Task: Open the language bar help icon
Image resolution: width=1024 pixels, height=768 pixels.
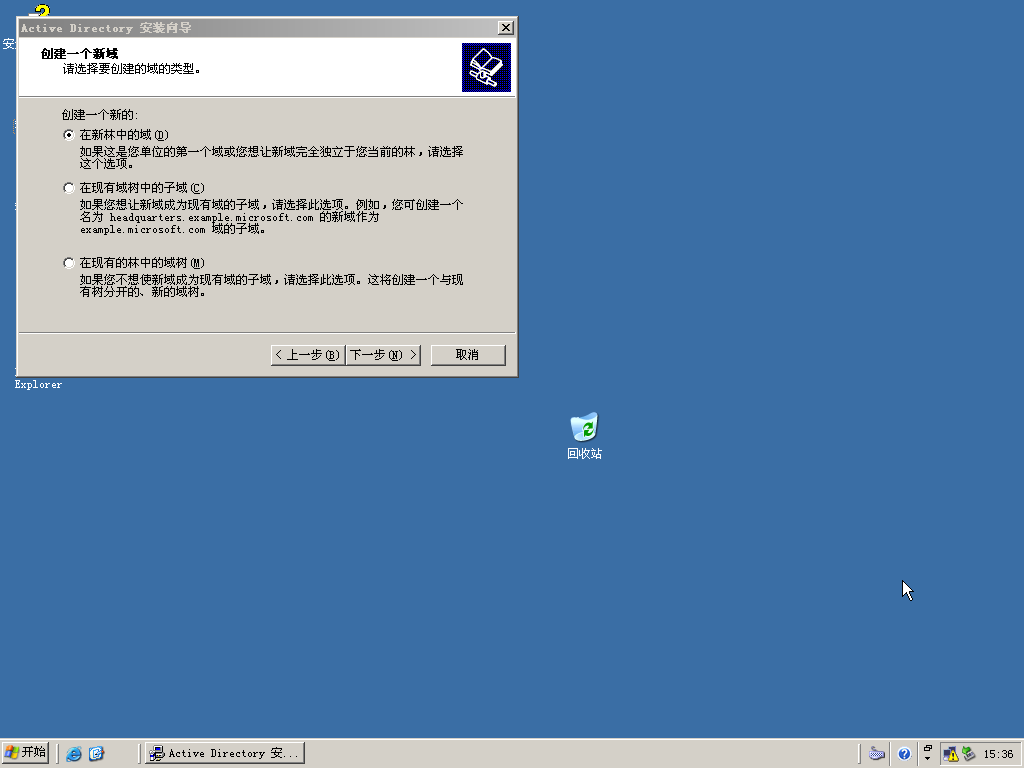Action: pyautogui.click(x=904, y=754)
